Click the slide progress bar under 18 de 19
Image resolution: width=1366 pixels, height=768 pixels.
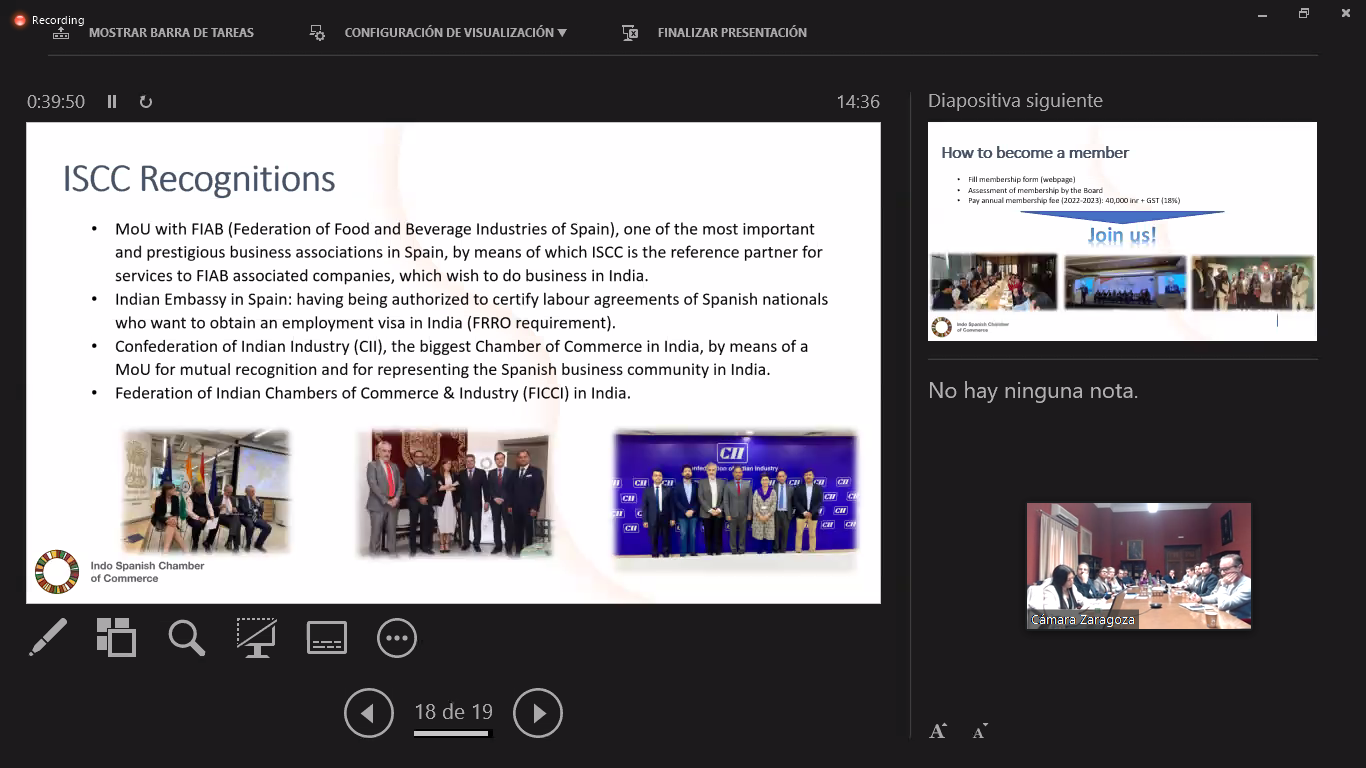[452, 734]
